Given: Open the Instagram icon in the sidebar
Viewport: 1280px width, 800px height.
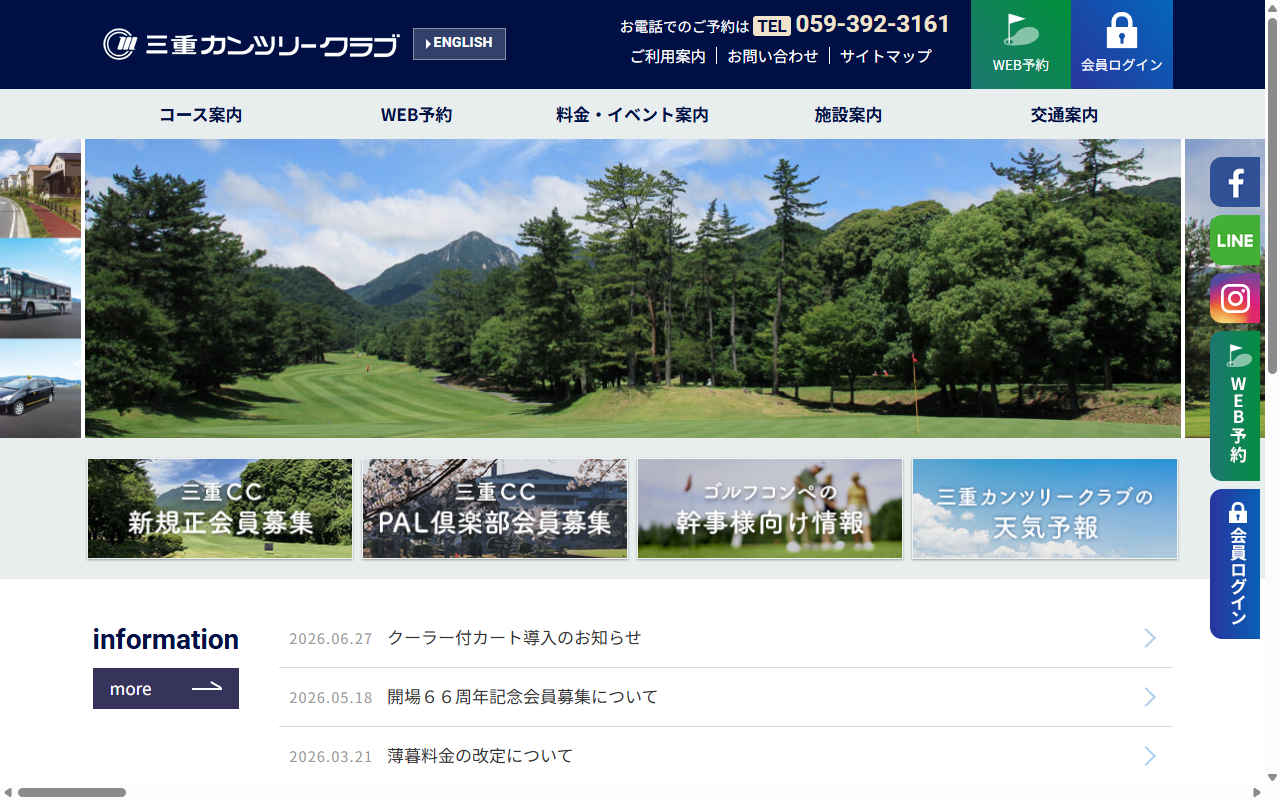Looking at the screenshot, I should (1235, 298).
